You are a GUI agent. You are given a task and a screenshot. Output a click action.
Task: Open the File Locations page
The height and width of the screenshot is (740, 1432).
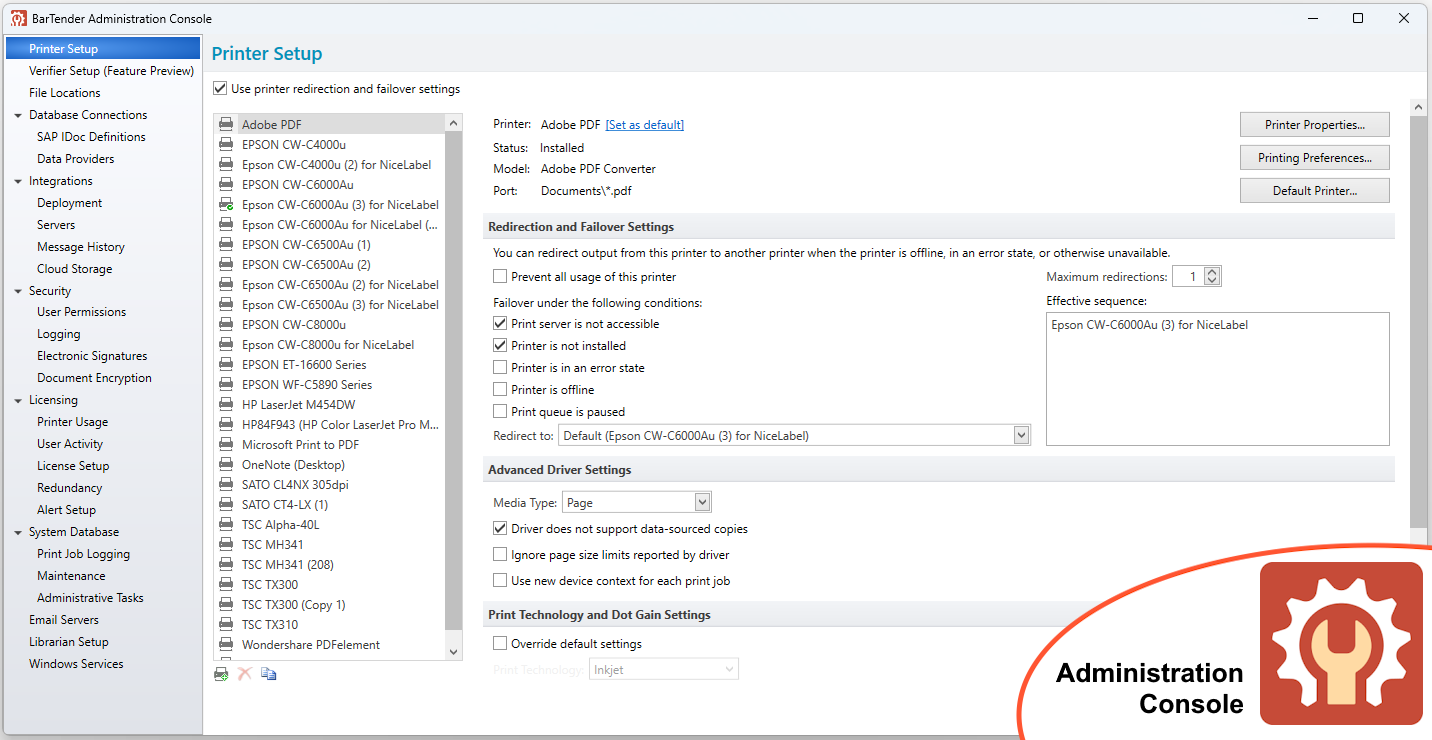pyautogui.click(x=65, y=93)
